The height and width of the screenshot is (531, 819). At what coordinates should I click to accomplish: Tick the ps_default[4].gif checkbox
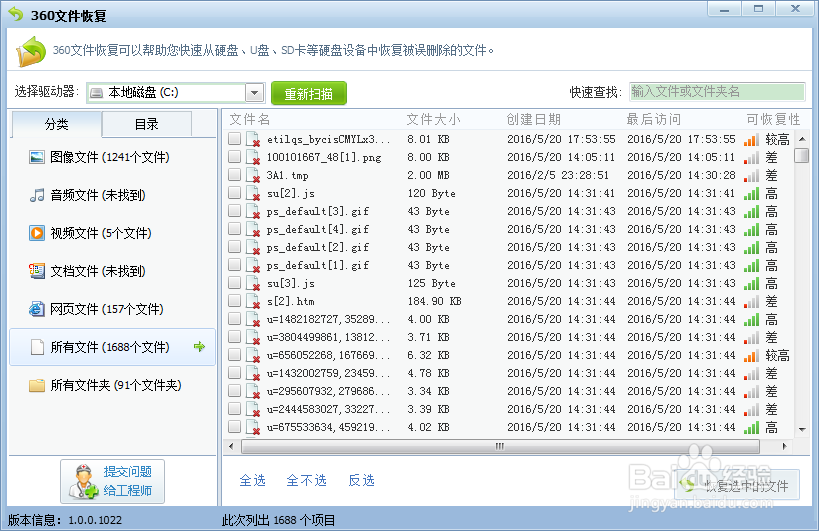click(235, 229)
